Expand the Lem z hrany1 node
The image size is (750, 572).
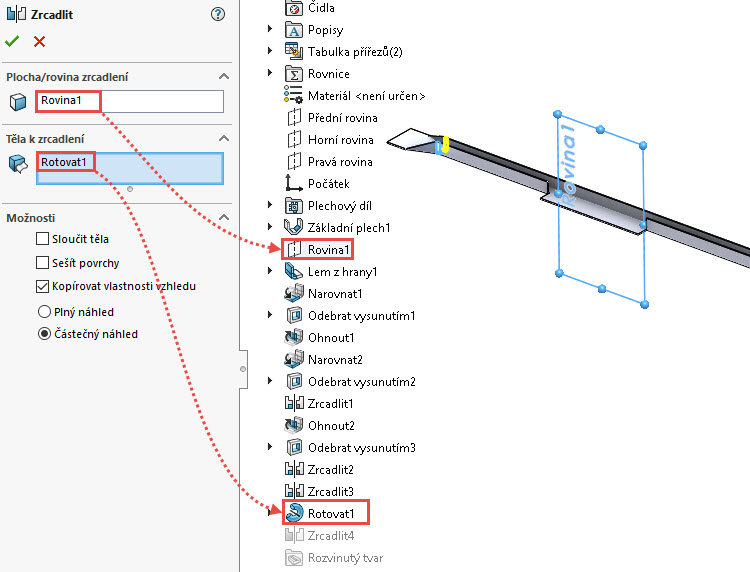click(x=270, y=271)
